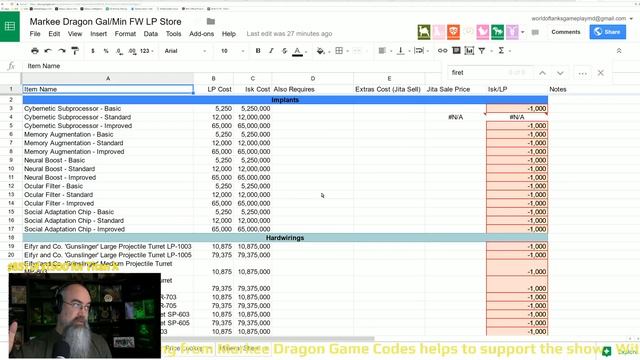Toggle bold formatting
This screenshot has width=640, height=360.
[x=258, y=51]
